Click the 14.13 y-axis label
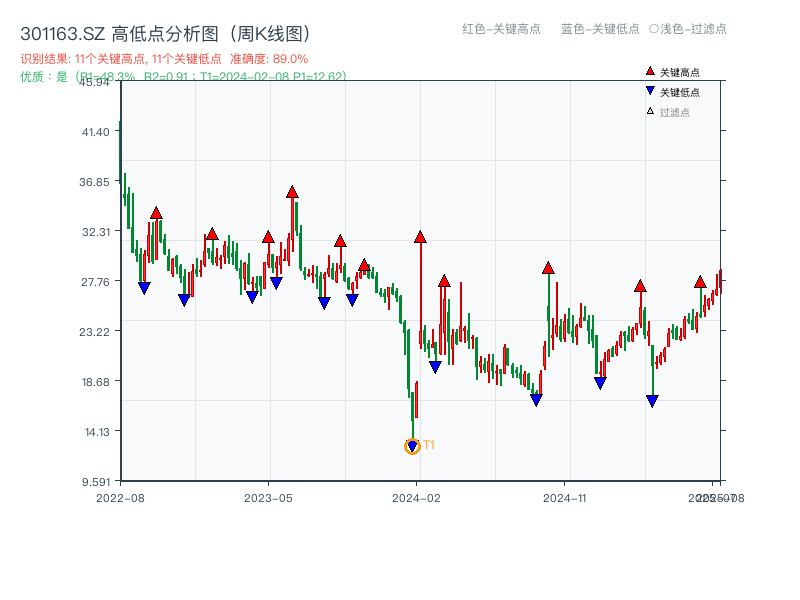The height and width of the screenshot is (600, 800). point(97,432)
